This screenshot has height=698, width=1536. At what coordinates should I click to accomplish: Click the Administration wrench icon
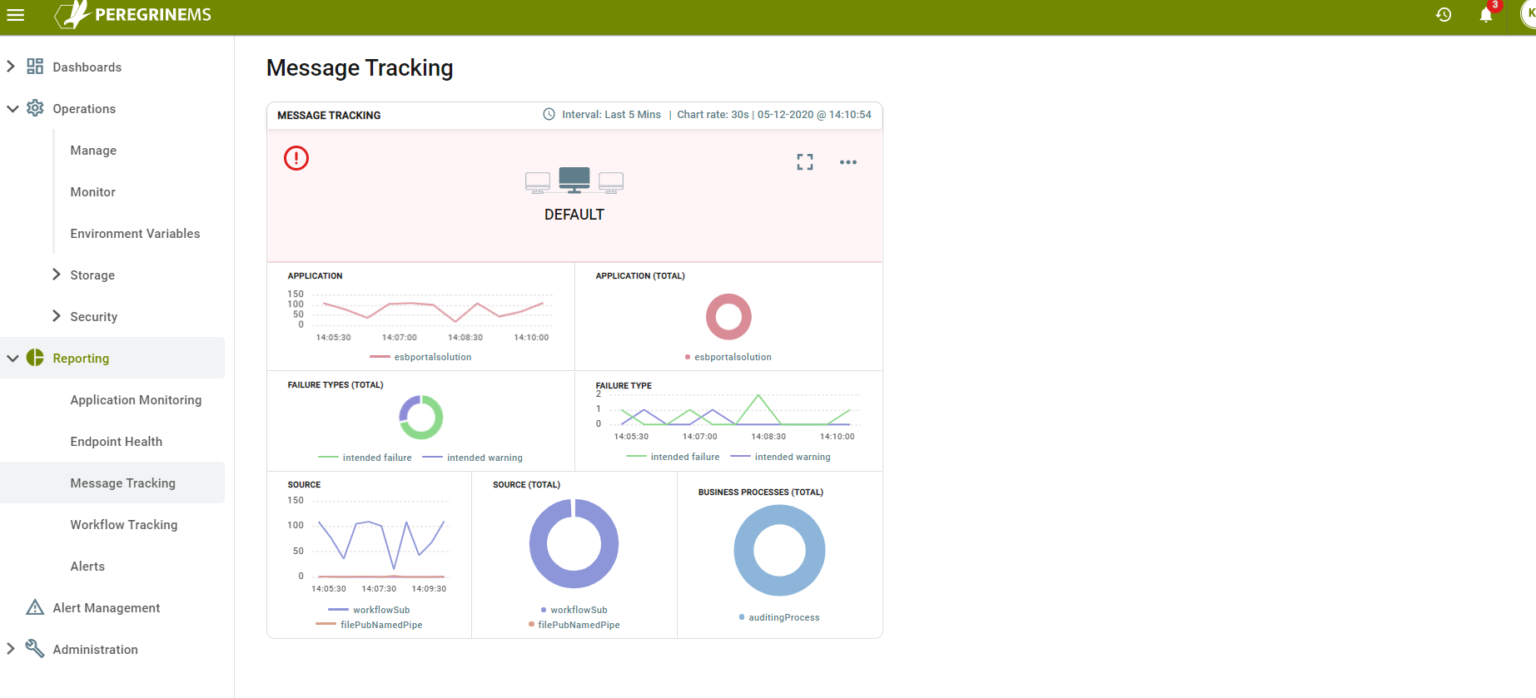click(33, 648)
